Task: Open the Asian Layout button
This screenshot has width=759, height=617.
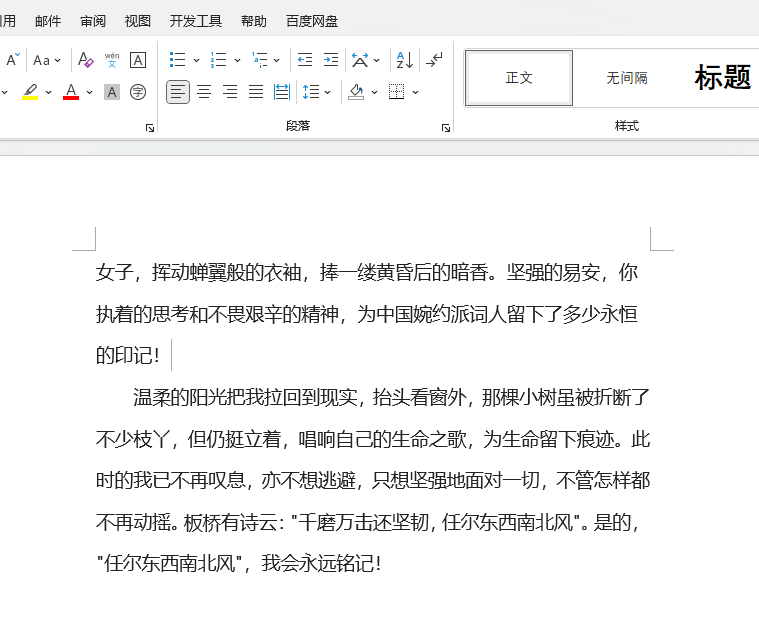Action: tap(360, 60)
